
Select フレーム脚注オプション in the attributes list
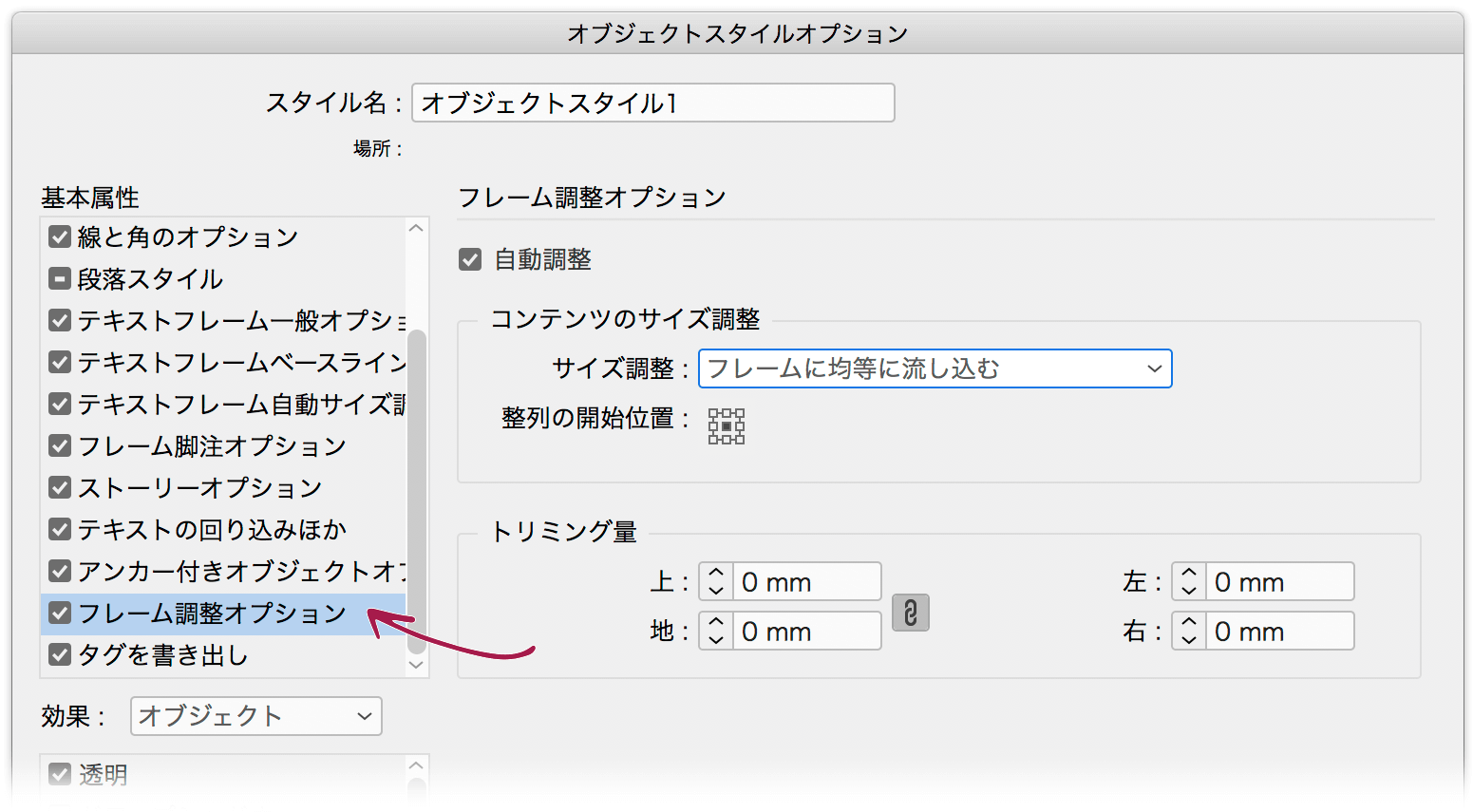point(190,445)
